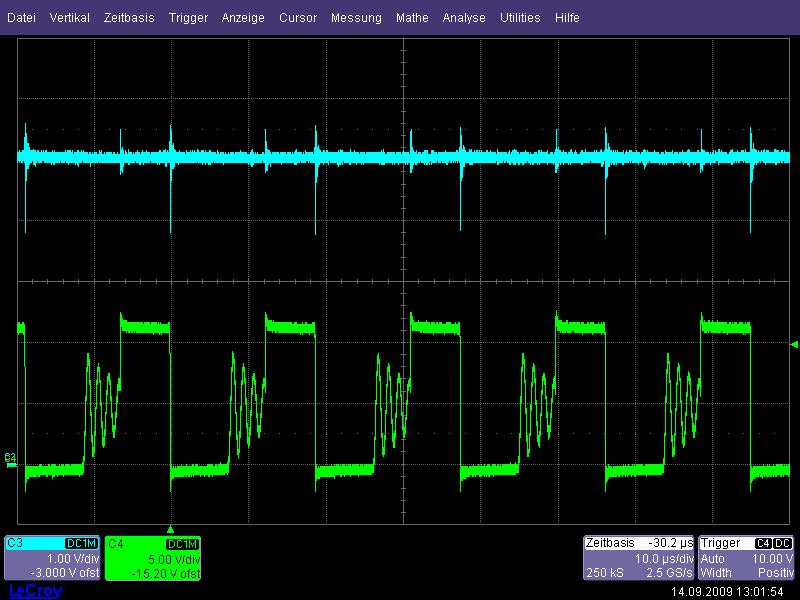The width and height of the screenshot is (800, 600).
Task: Open the Hilfe menu
Action: click(566, 18)
